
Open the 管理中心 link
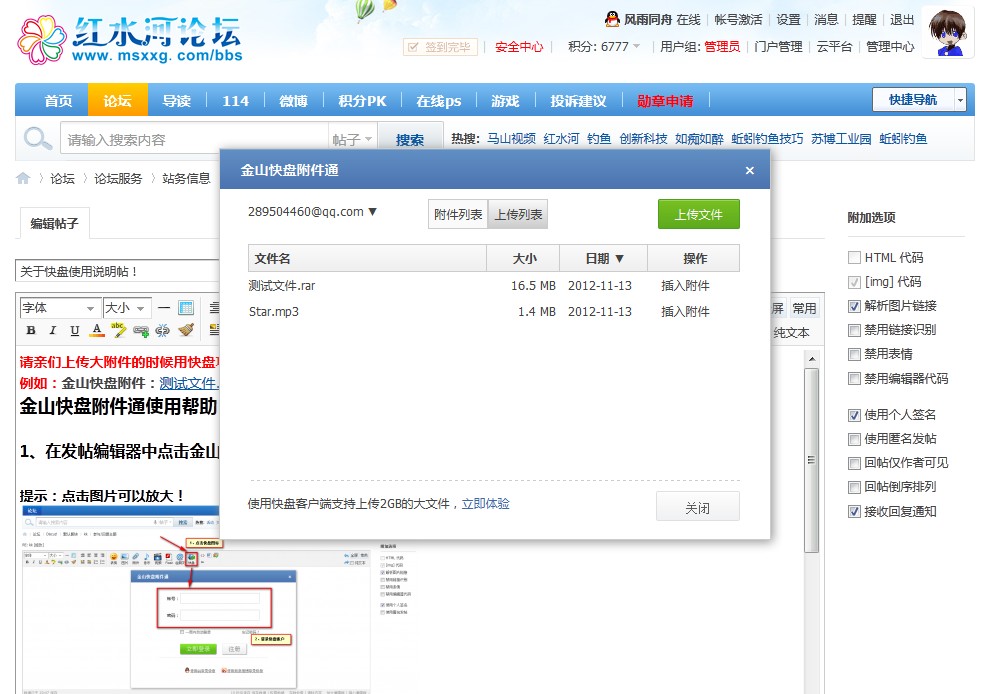890,46
